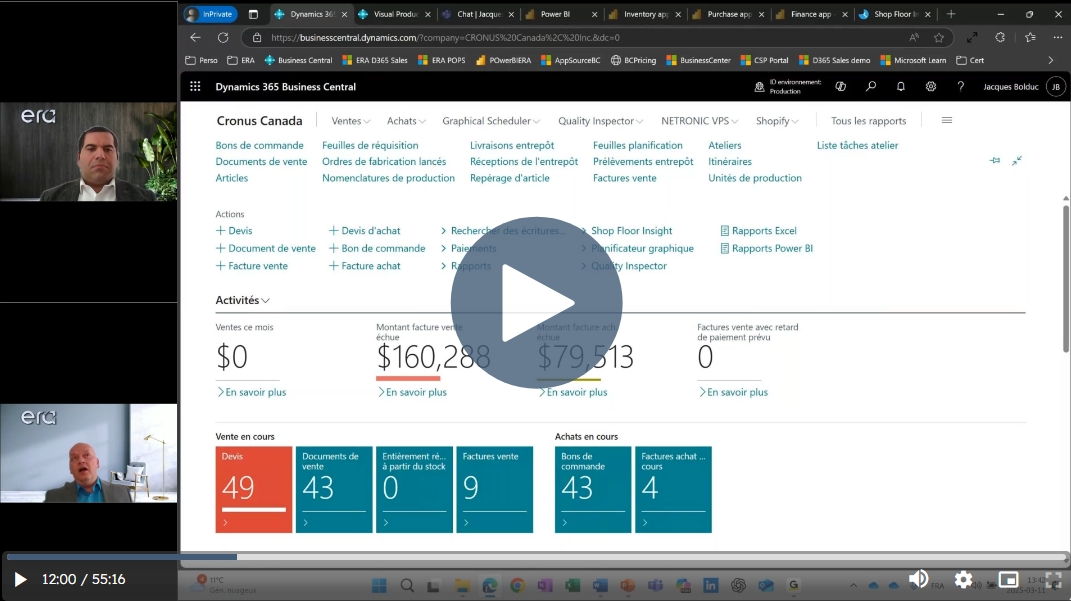The image size is (1071, 601).
Task: Show more bookmarks with chevron
Action: (x=1051, y=60)
